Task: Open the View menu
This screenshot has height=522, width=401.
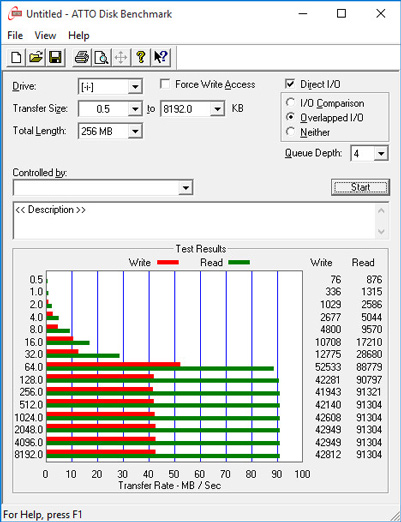Action: (45, 35)
